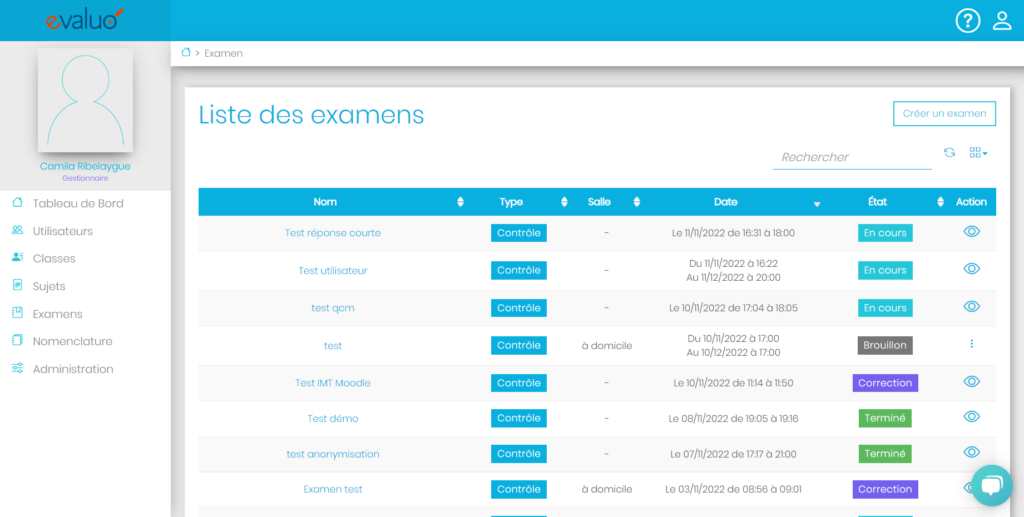Sort the table by Nom column
This screenshot has height=517, width=1024.
click(x=460, y=202)
